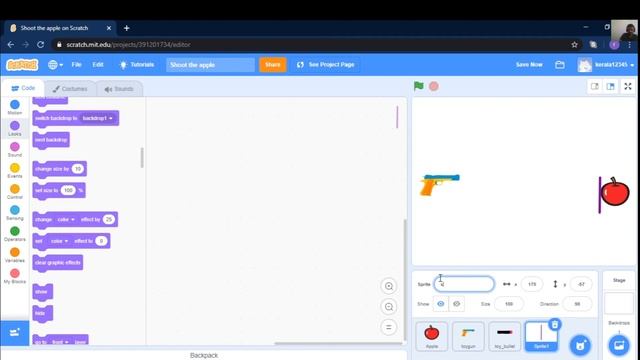Image resolution: width=640 pixels, height=360 pixels.
Task: Open the language globe menu
Action: 55,64
